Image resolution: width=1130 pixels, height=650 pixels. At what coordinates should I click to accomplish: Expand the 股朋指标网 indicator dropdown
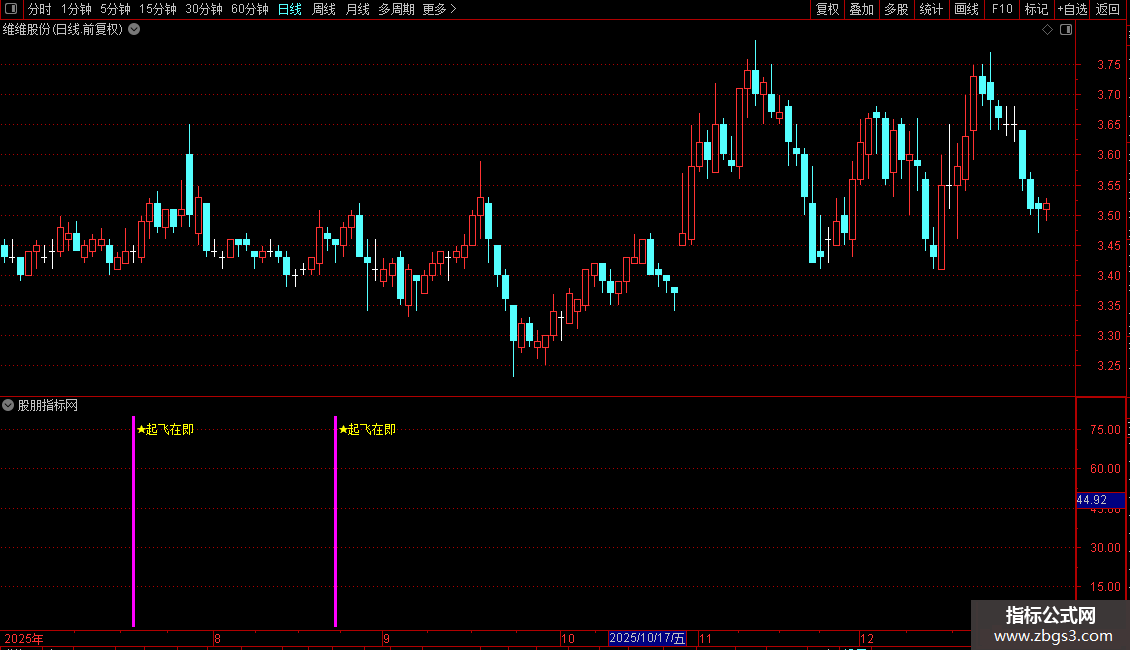pyautogui.click(x=8, y=405)
